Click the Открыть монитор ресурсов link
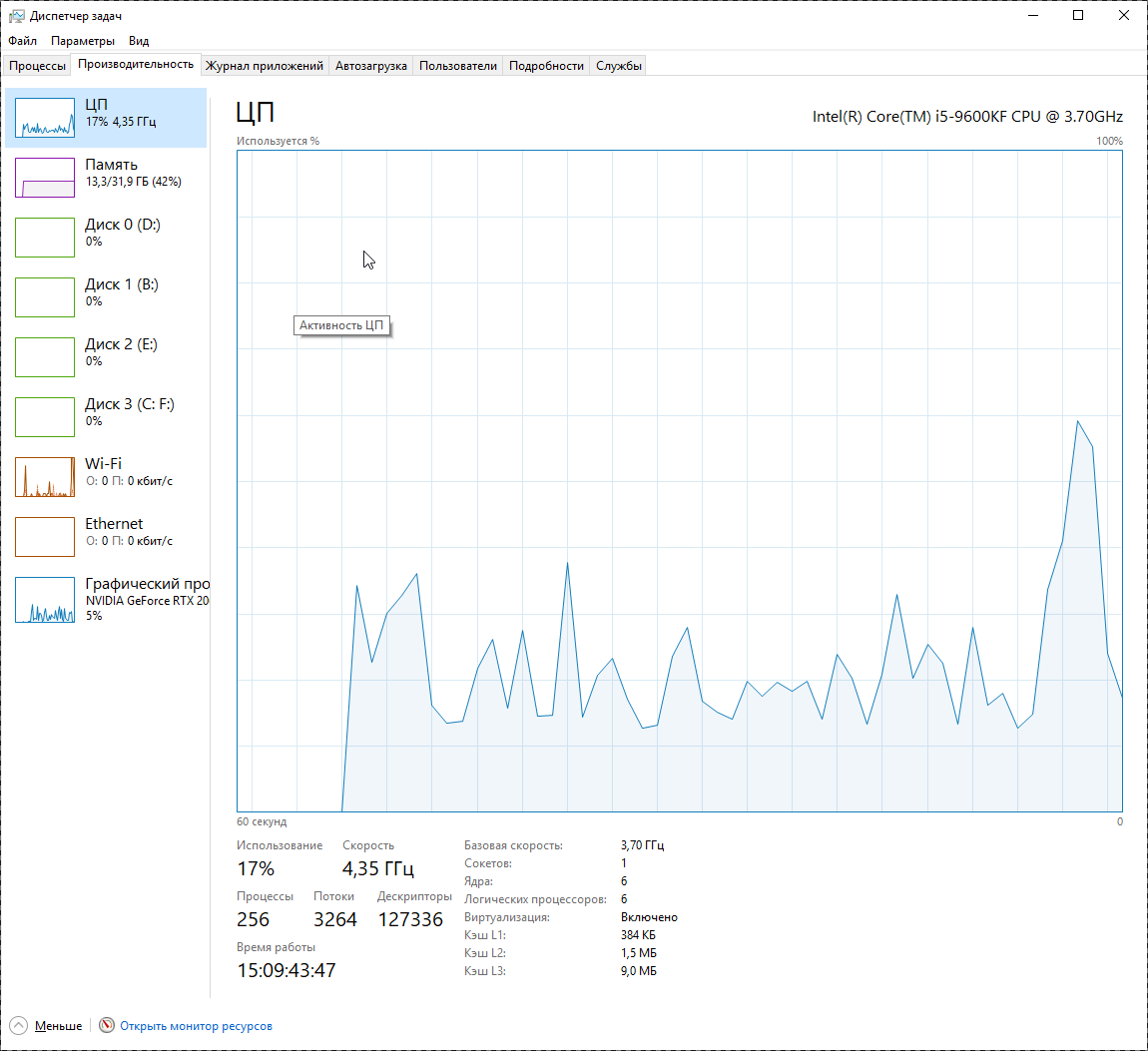This screenshot has width=1148, height=1051. click(x=196, y=1026)
